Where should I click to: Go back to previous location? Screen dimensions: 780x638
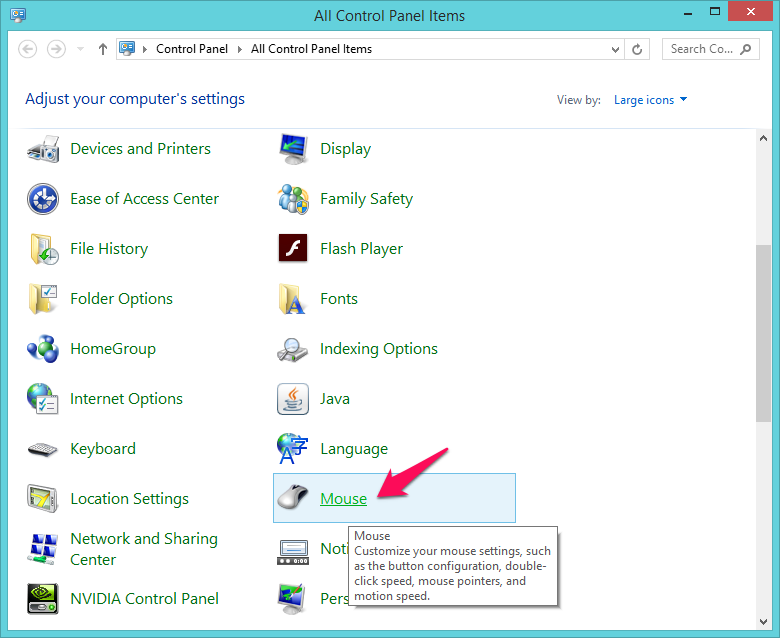point(27,49)
